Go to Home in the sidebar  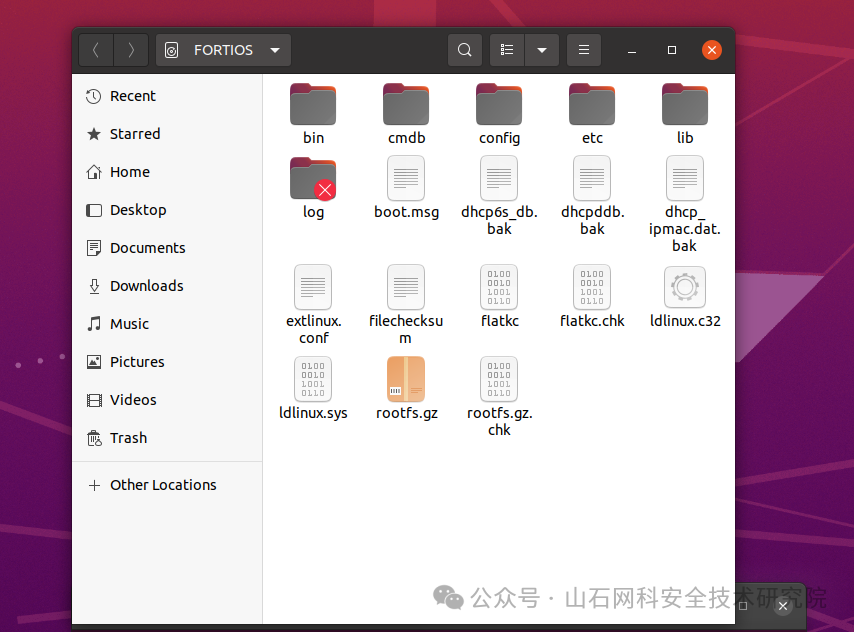[x=167, y=172]
